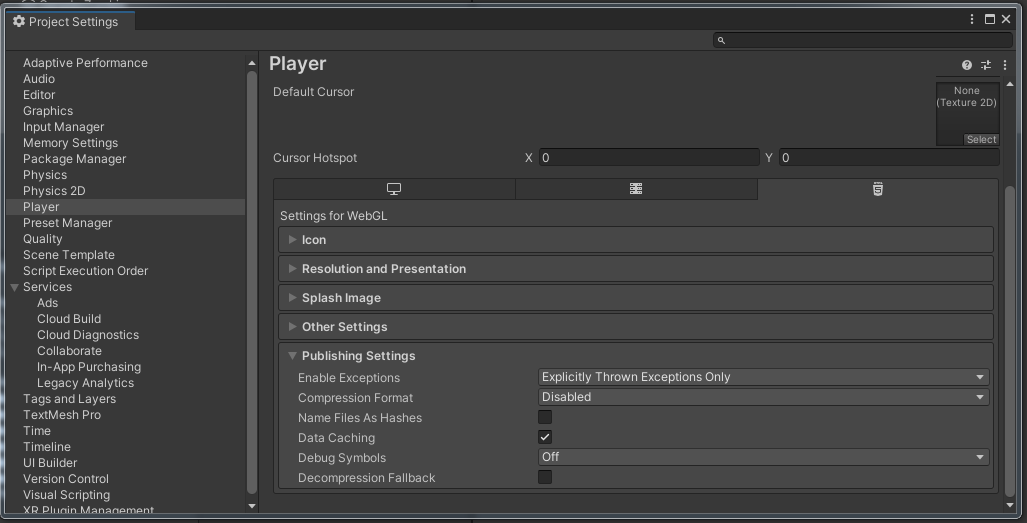Select Cloud Build under Services
The image size is (1027, 523).
pyautogui.click(x=69, y=319)
